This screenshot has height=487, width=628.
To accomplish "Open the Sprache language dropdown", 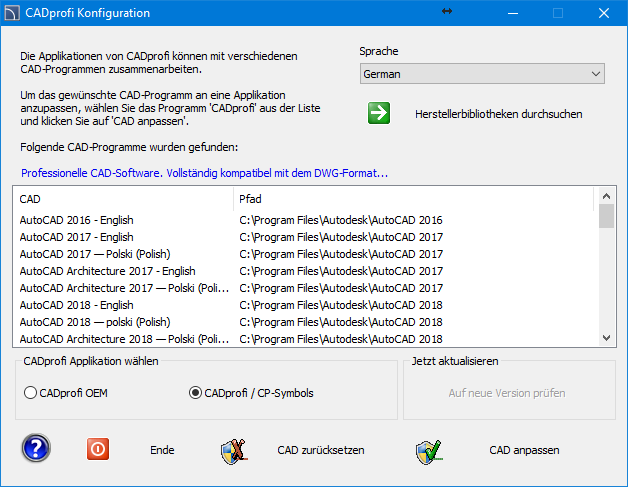I will [x=481, y=74].
